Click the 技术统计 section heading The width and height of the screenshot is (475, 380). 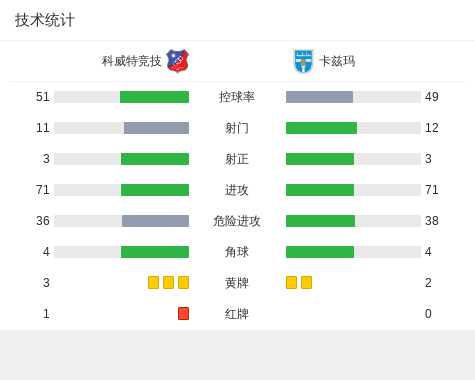coord(45,20)
